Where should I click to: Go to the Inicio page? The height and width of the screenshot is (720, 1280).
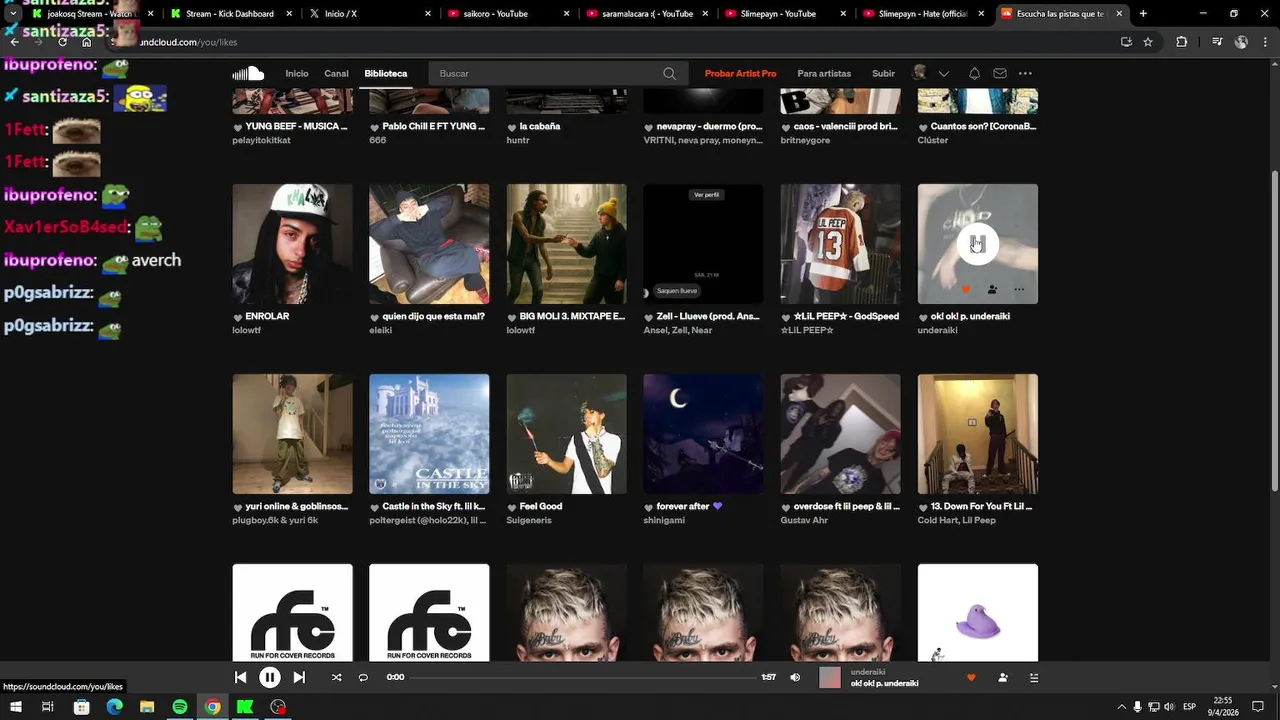coord(297,73)
